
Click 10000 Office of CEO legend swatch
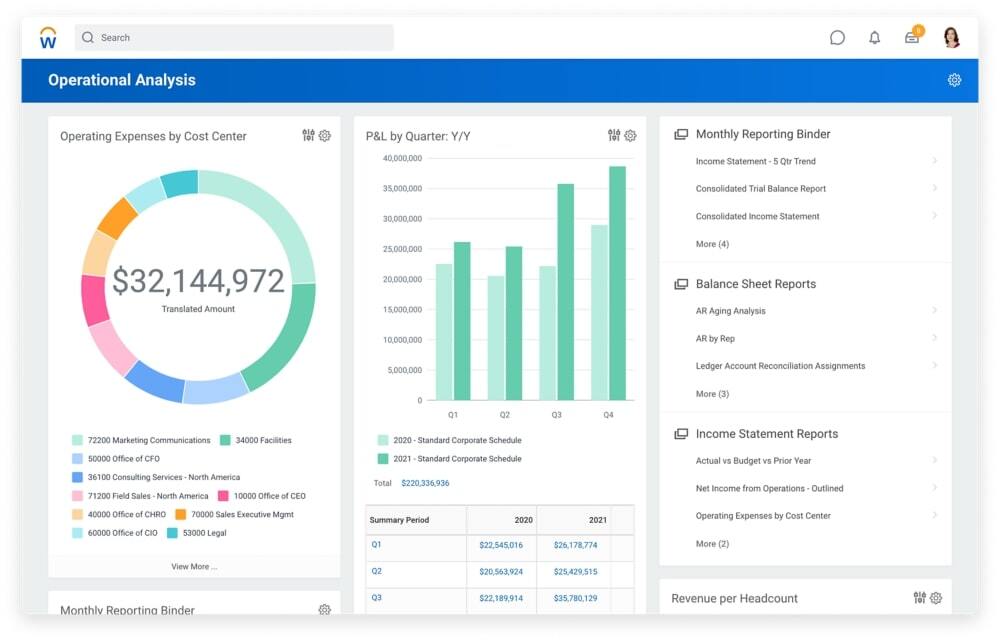pos(223,496)
